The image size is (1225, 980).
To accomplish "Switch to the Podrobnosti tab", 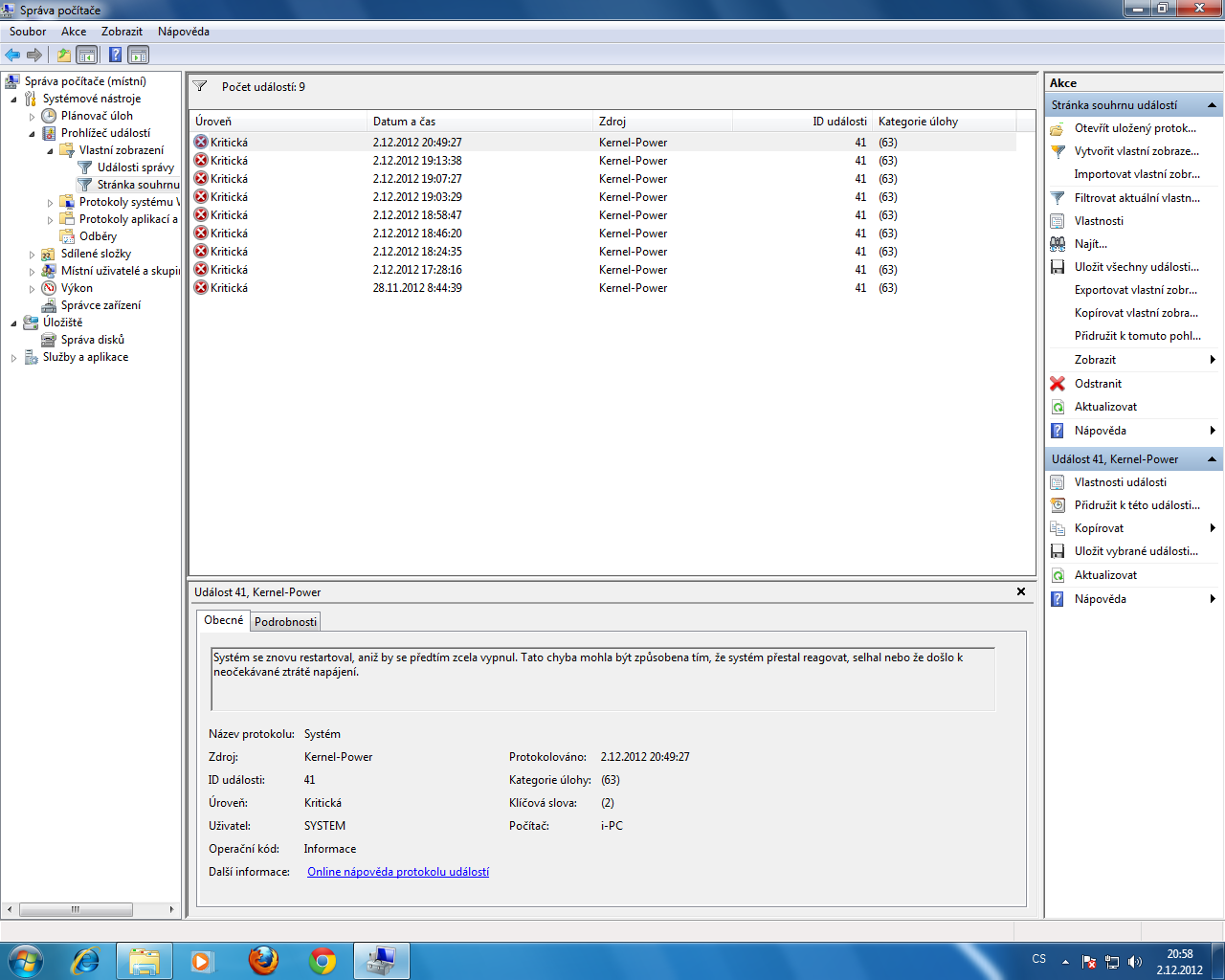I will (285, 621).
